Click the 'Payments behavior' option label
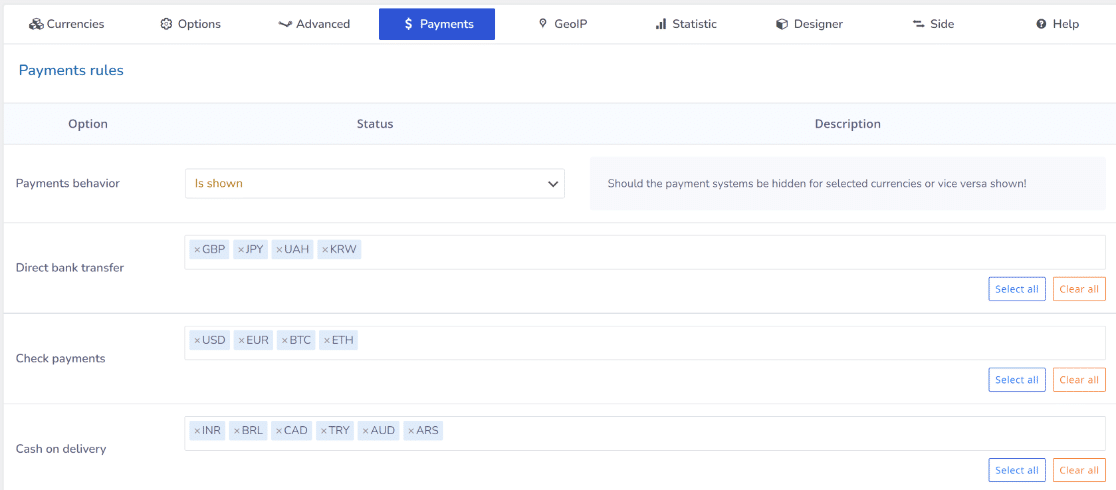 (x=68, y=183)
